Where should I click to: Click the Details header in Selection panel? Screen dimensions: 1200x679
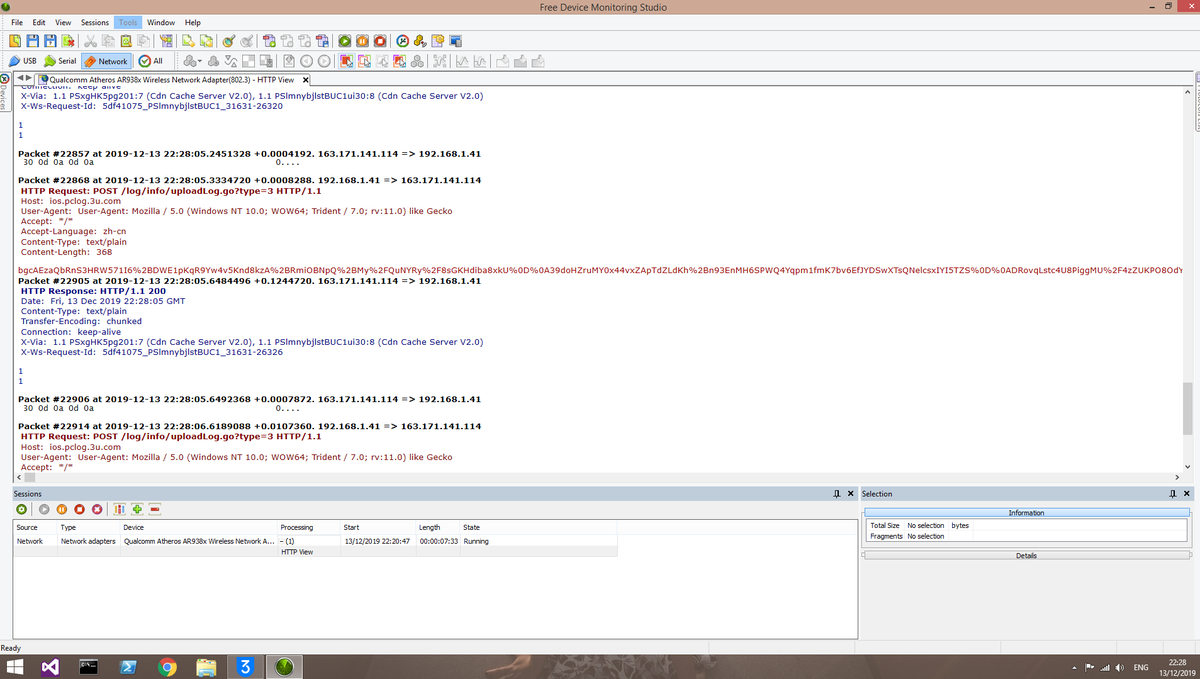click(1026, 556)
